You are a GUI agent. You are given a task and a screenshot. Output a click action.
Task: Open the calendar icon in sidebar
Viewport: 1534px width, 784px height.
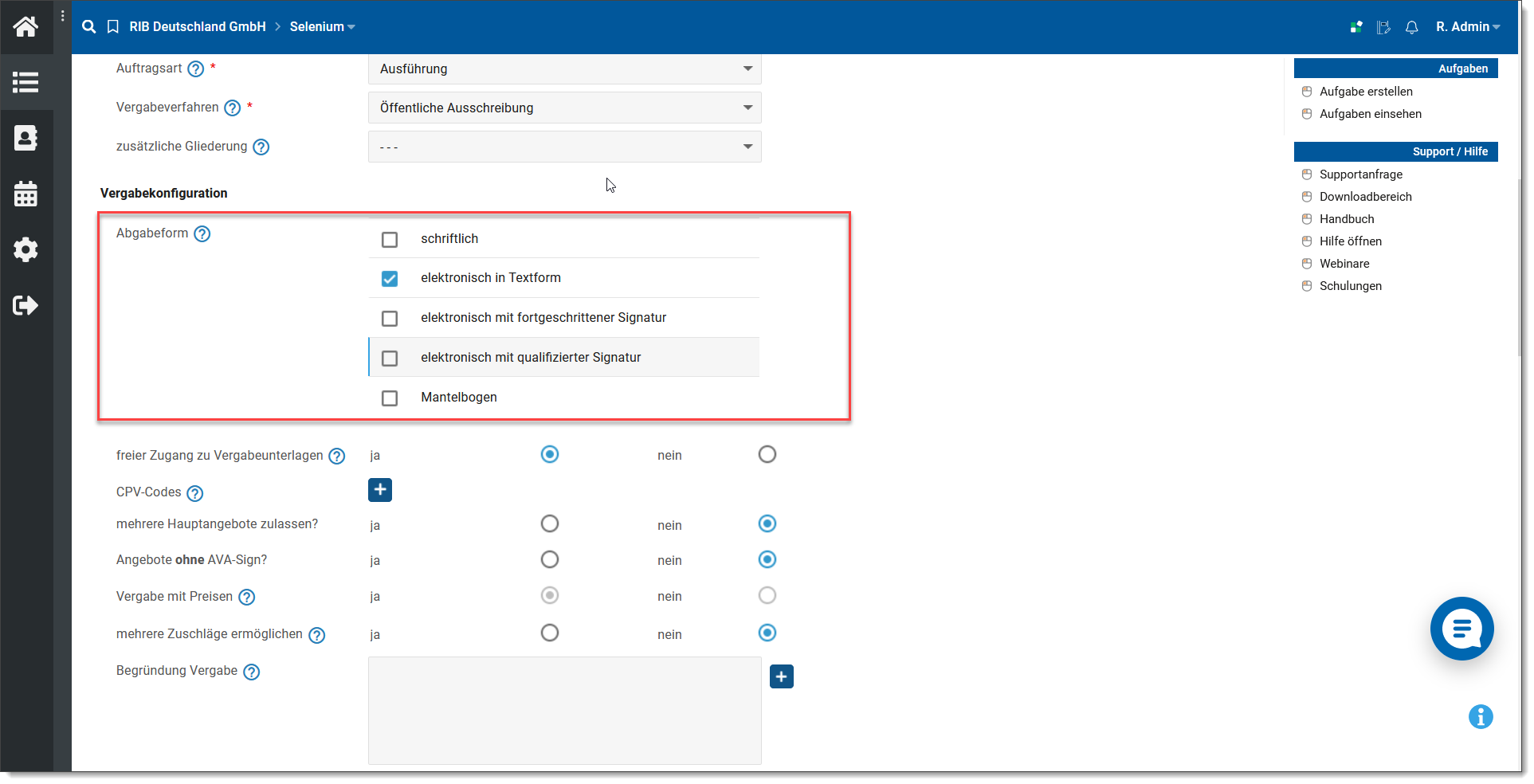(x=26, y=194)
